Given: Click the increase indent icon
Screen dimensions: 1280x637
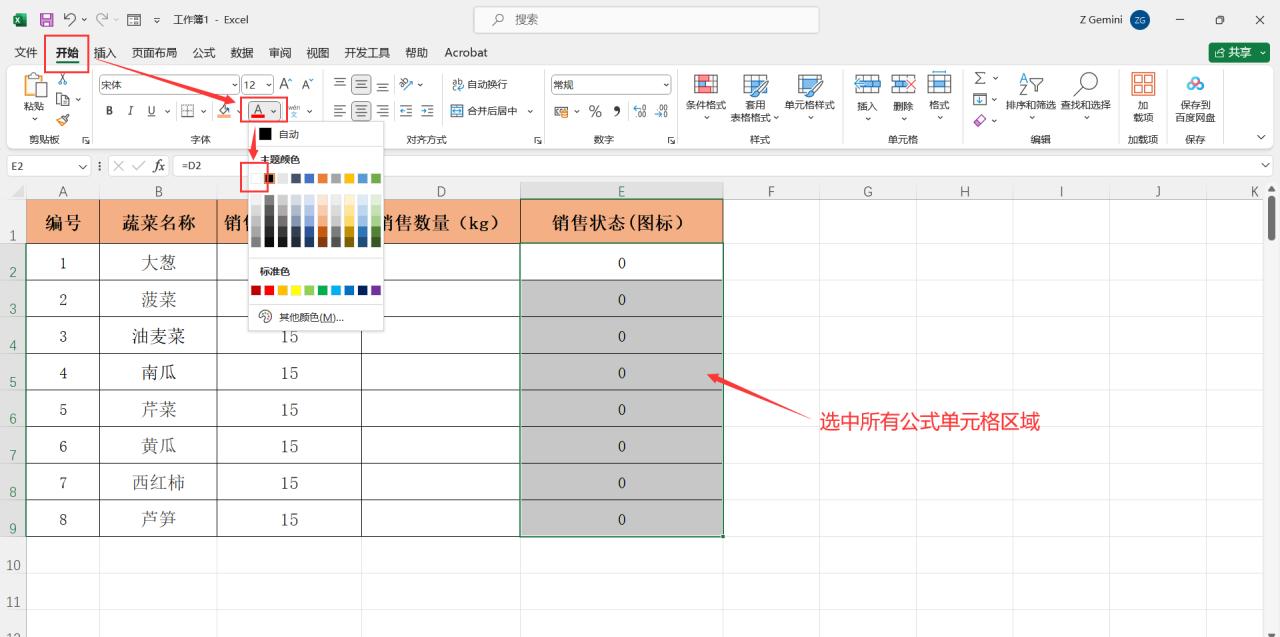Looking at the screenshot, I should click(427, 111).
